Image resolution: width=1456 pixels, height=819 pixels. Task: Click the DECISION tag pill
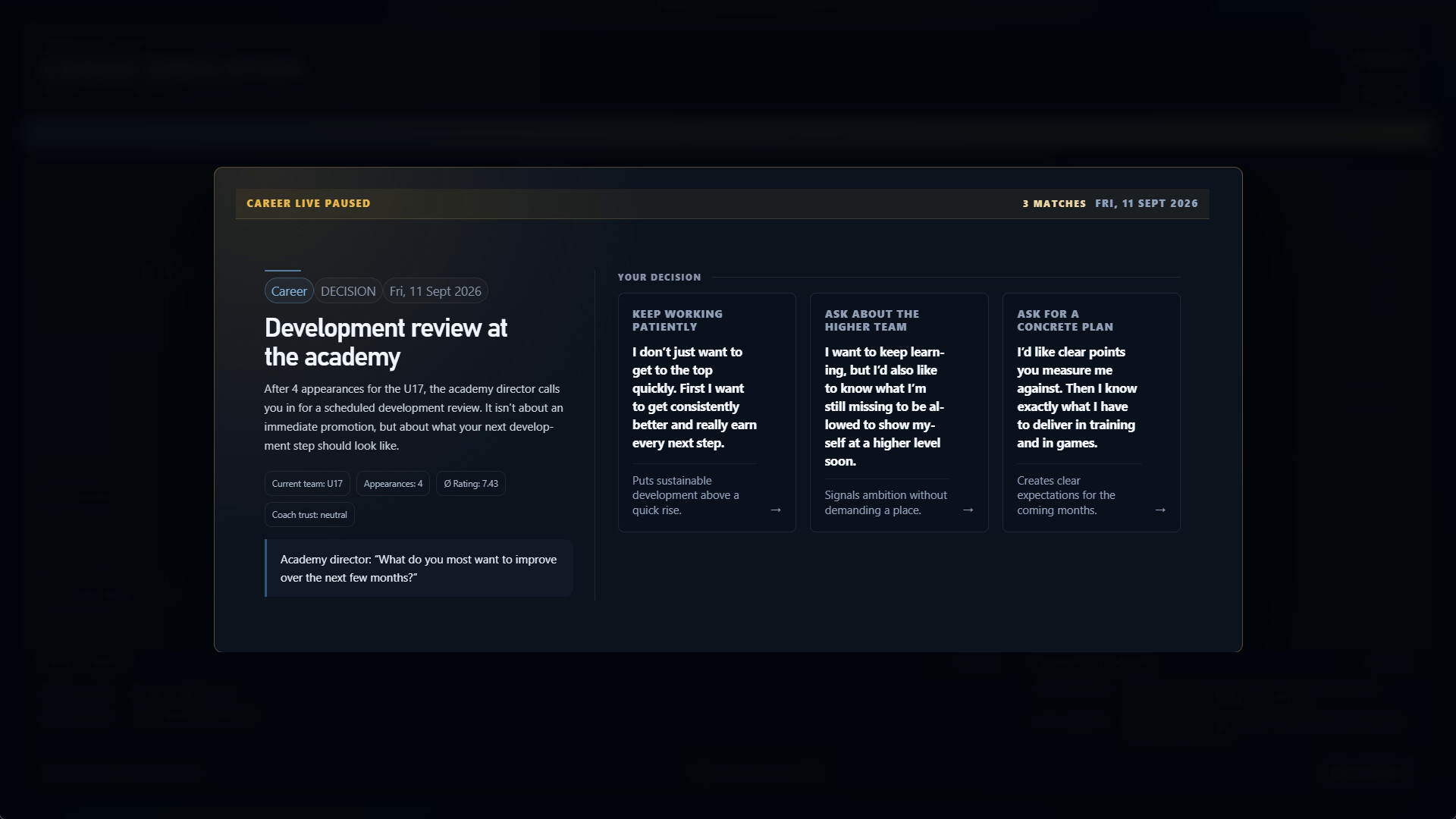tap(348, 291)
